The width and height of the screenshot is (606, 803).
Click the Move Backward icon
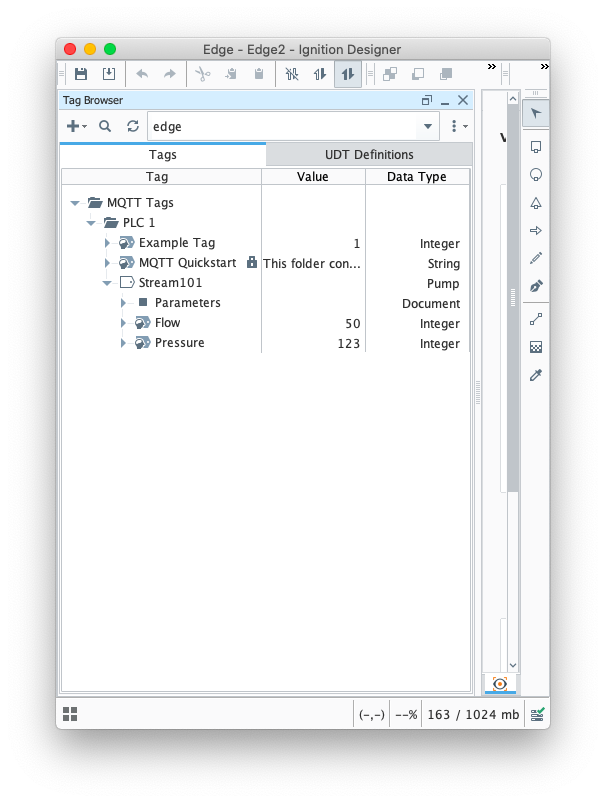pos(446,74)
